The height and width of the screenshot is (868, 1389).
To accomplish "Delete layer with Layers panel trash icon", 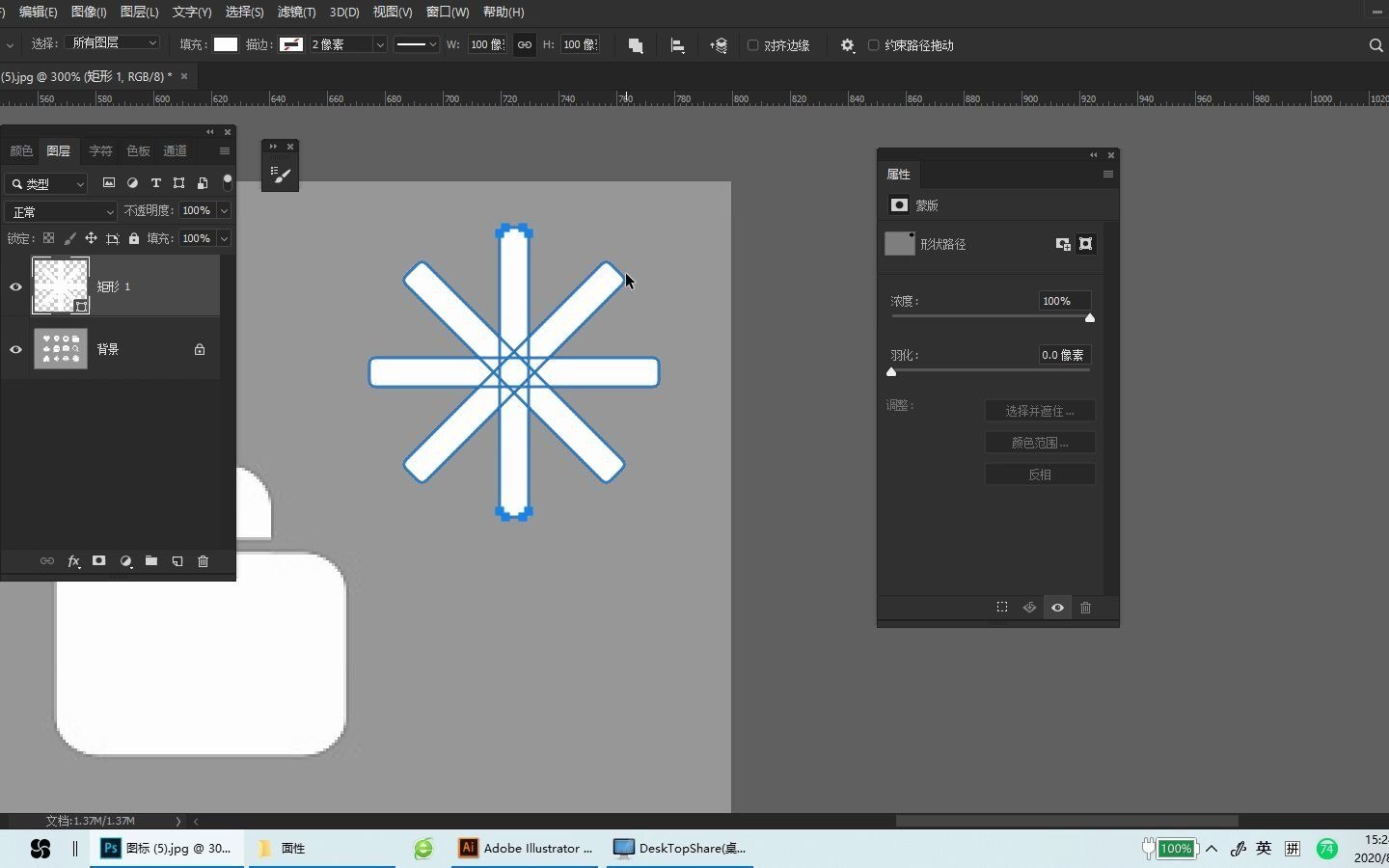I will click(x=203, y=561).
